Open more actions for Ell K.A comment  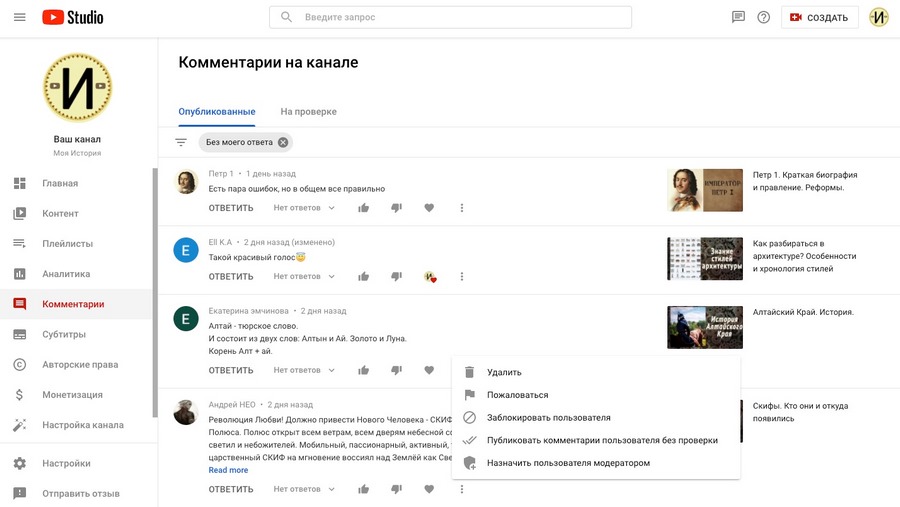pyautogui.click(x=462, y=276)
